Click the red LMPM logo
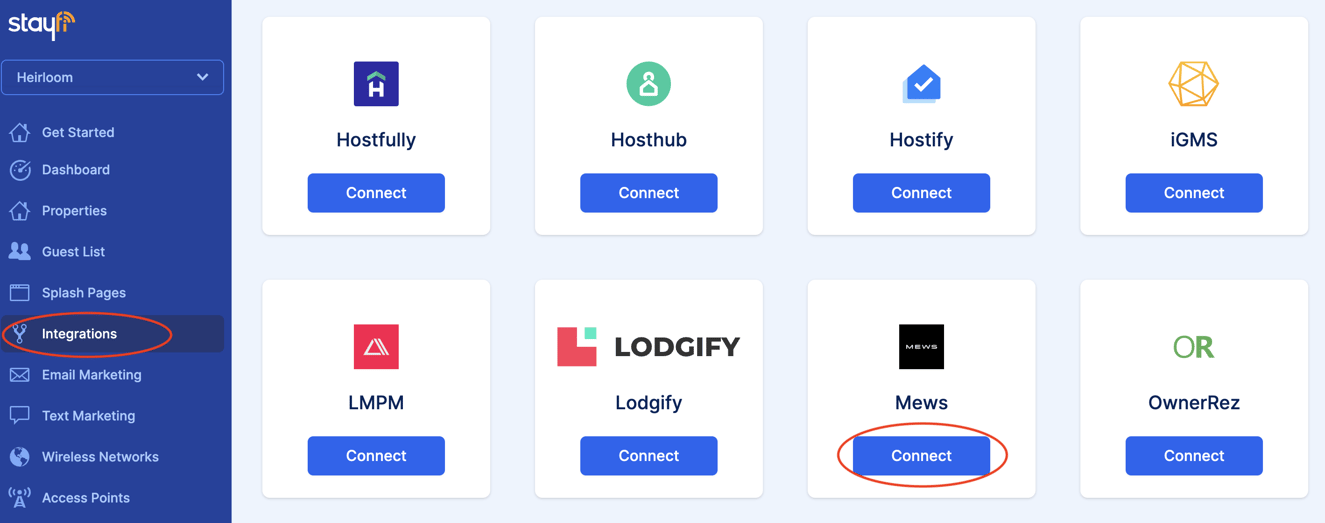This screenshot has height=523, width=1325. (x=376, y=347)
